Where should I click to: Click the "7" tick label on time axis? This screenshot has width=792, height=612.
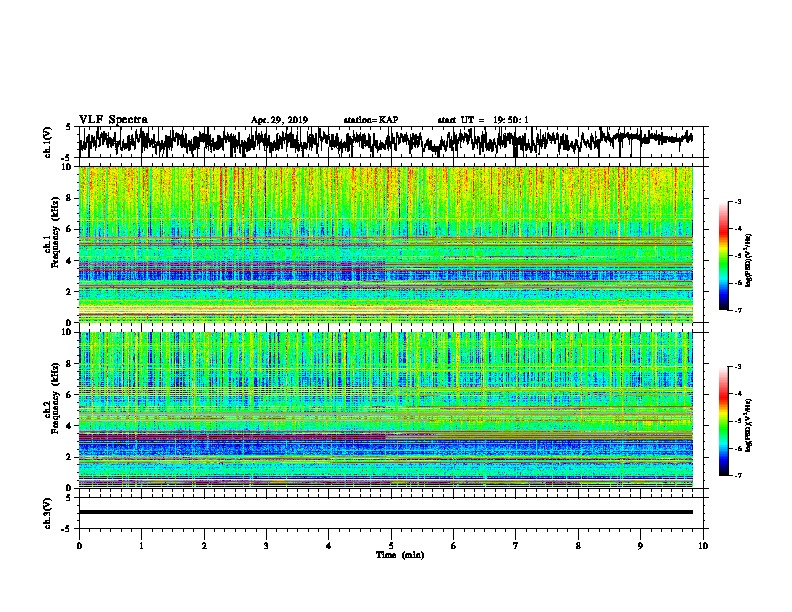516,545
